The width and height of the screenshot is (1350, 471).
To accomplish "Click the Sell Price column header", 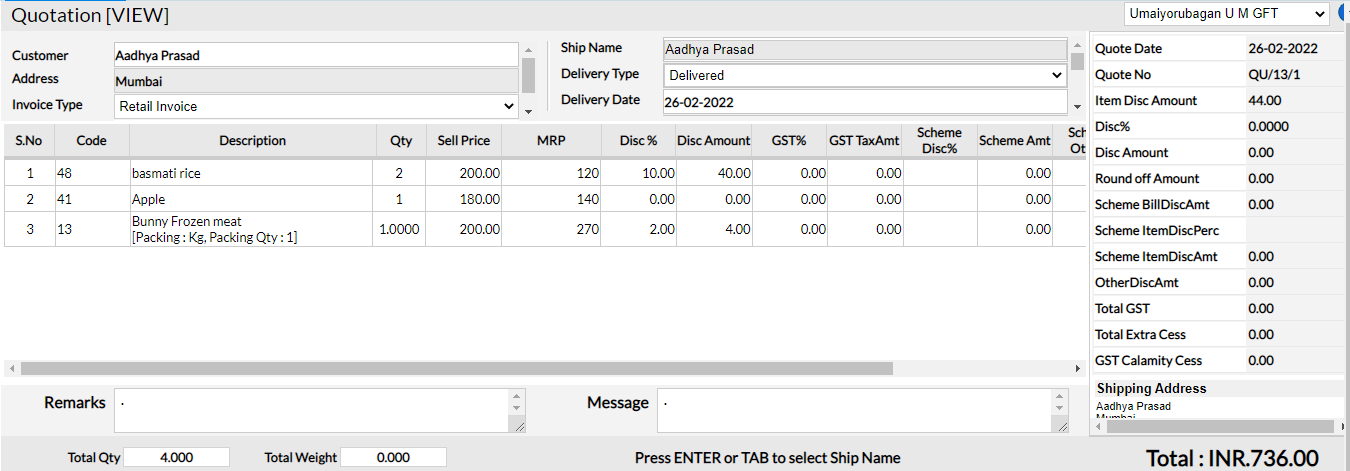I will (463, 141).
